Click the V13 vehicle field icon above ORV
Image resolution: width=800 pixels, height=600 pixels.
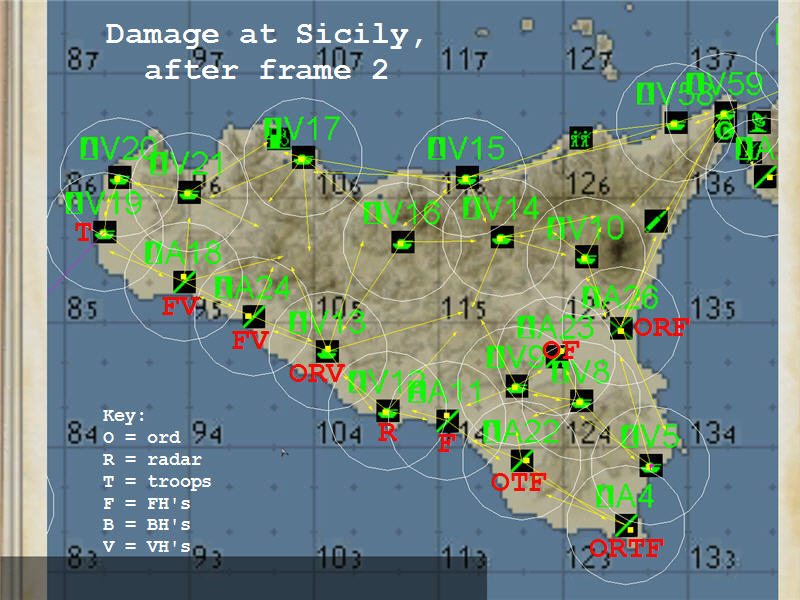coord(328,352)
